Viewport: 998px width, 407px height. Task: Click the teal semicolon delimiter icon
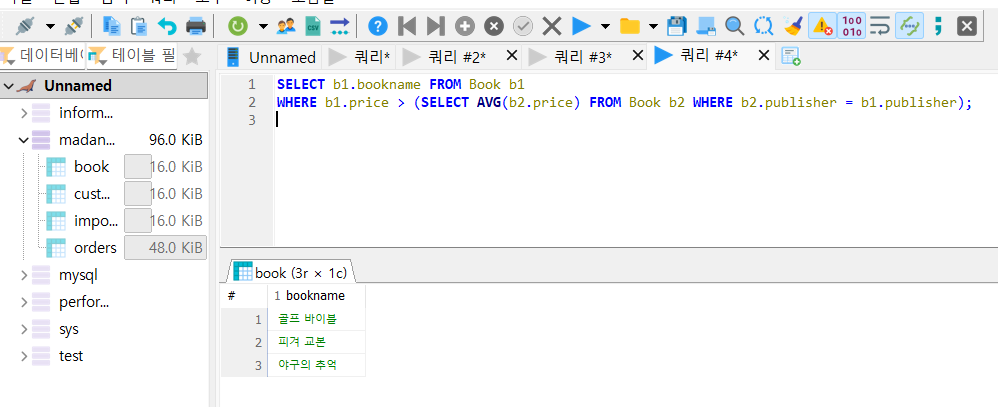938,26
